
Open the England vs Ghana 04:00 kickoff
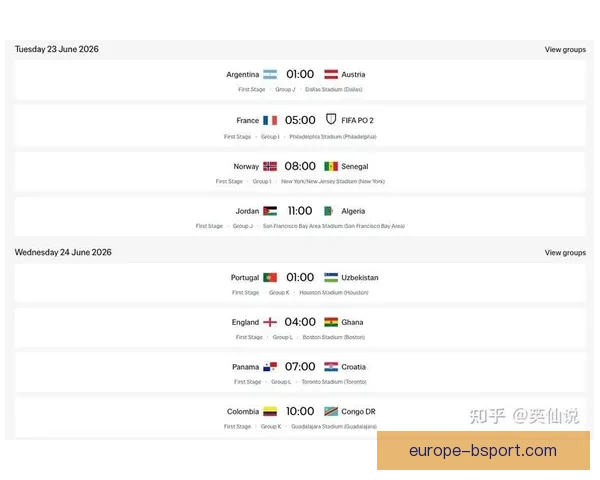tap(300, 322)
